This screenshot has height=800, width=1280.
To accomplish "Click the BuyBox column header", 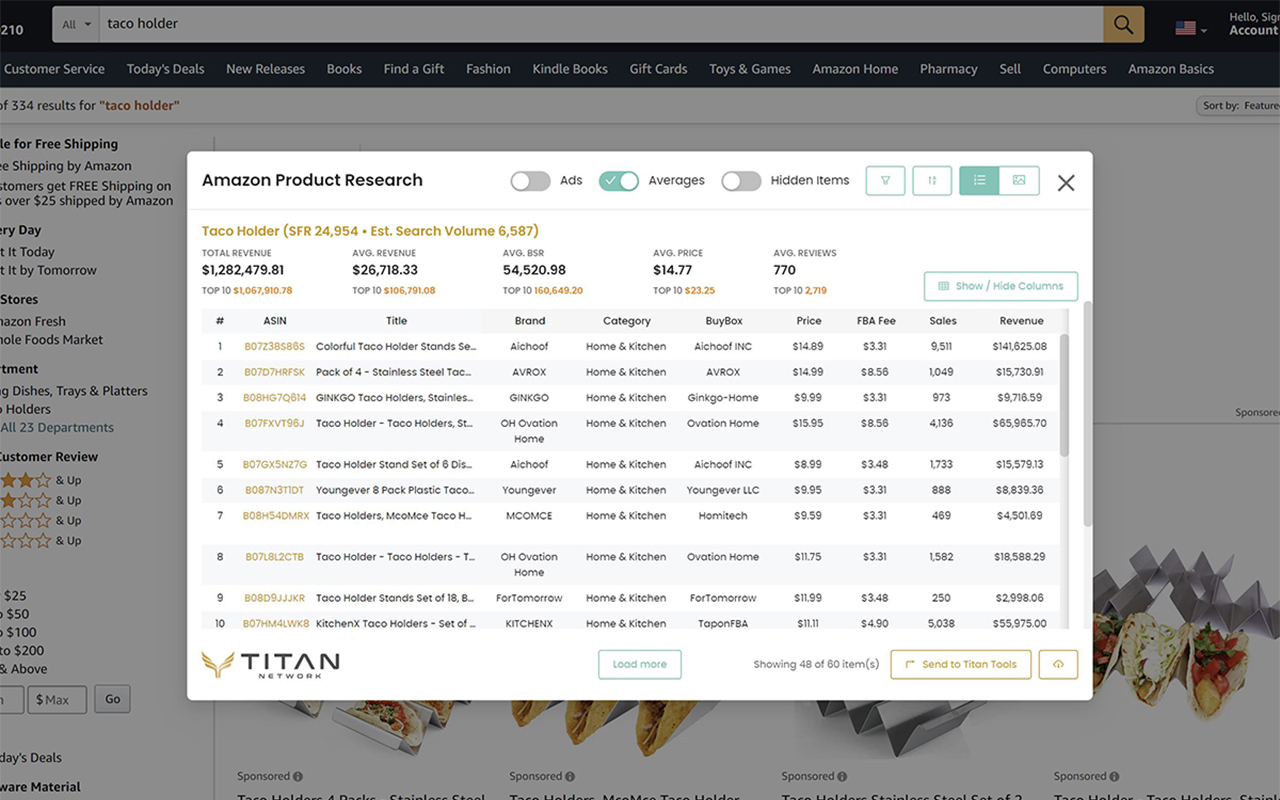I will point(724,321).
